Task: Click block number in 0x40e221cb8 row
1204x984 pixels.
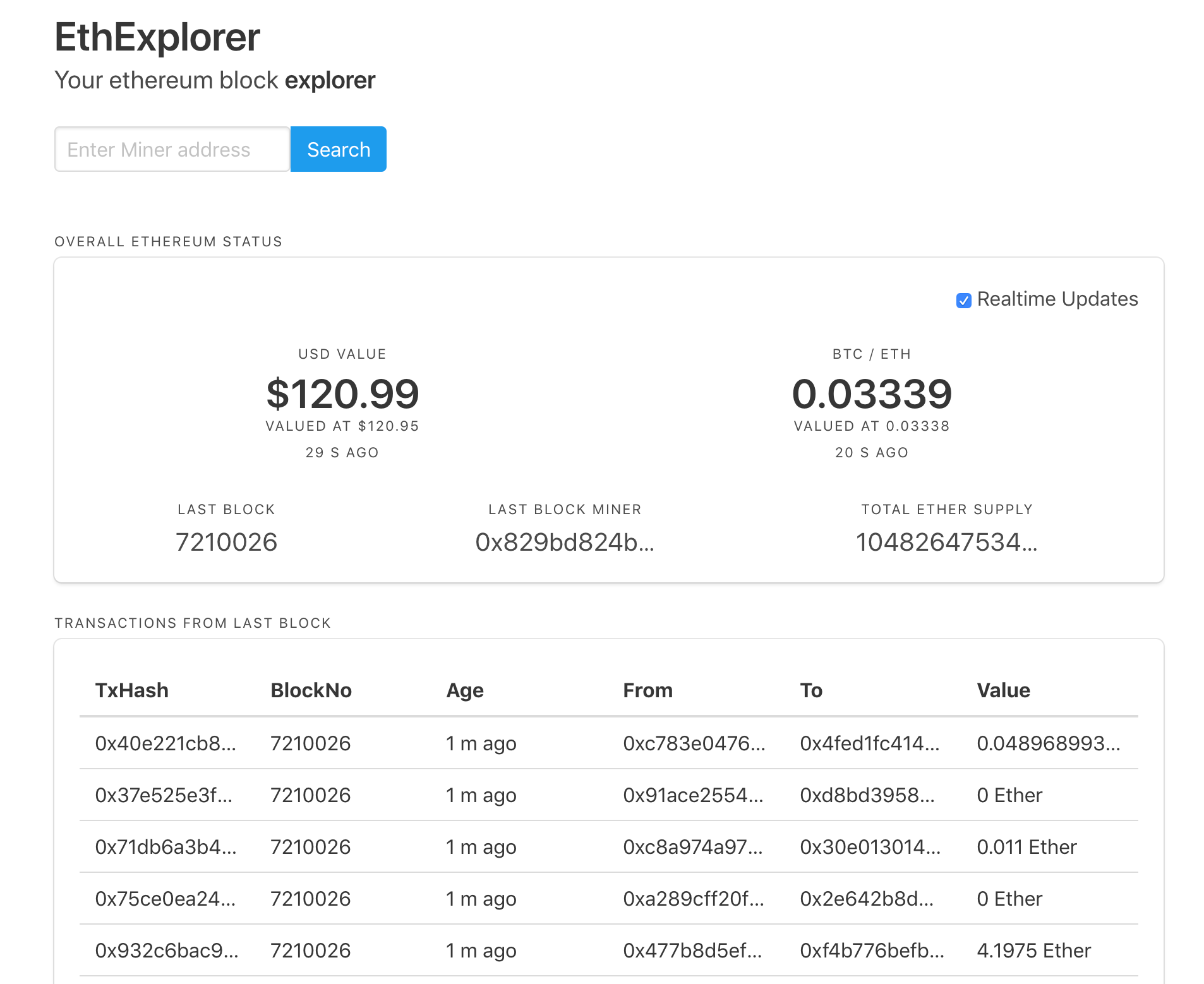Action: (x=310, y=743)
